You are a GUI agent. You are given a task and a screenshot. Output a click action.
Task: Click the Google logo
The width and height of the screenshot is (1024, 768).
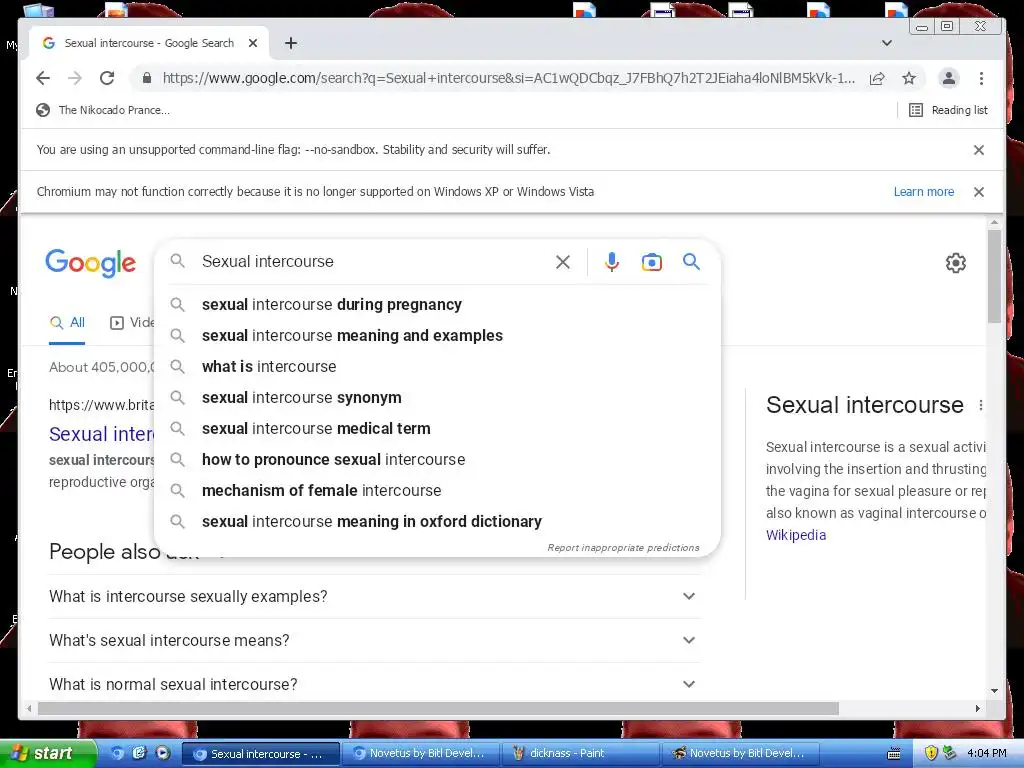(x=91, y=263)
